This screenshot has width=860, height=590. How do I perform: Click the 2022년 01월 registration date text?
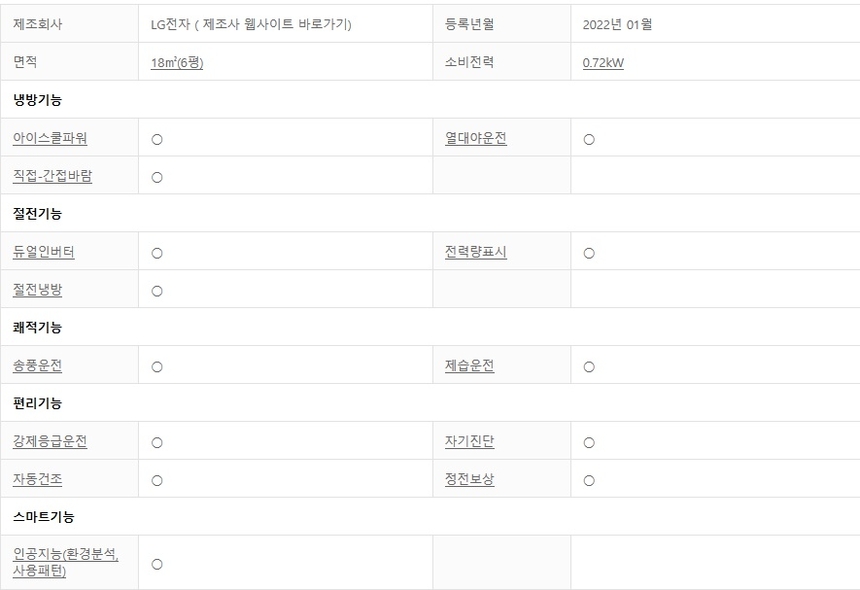[617, 25]
